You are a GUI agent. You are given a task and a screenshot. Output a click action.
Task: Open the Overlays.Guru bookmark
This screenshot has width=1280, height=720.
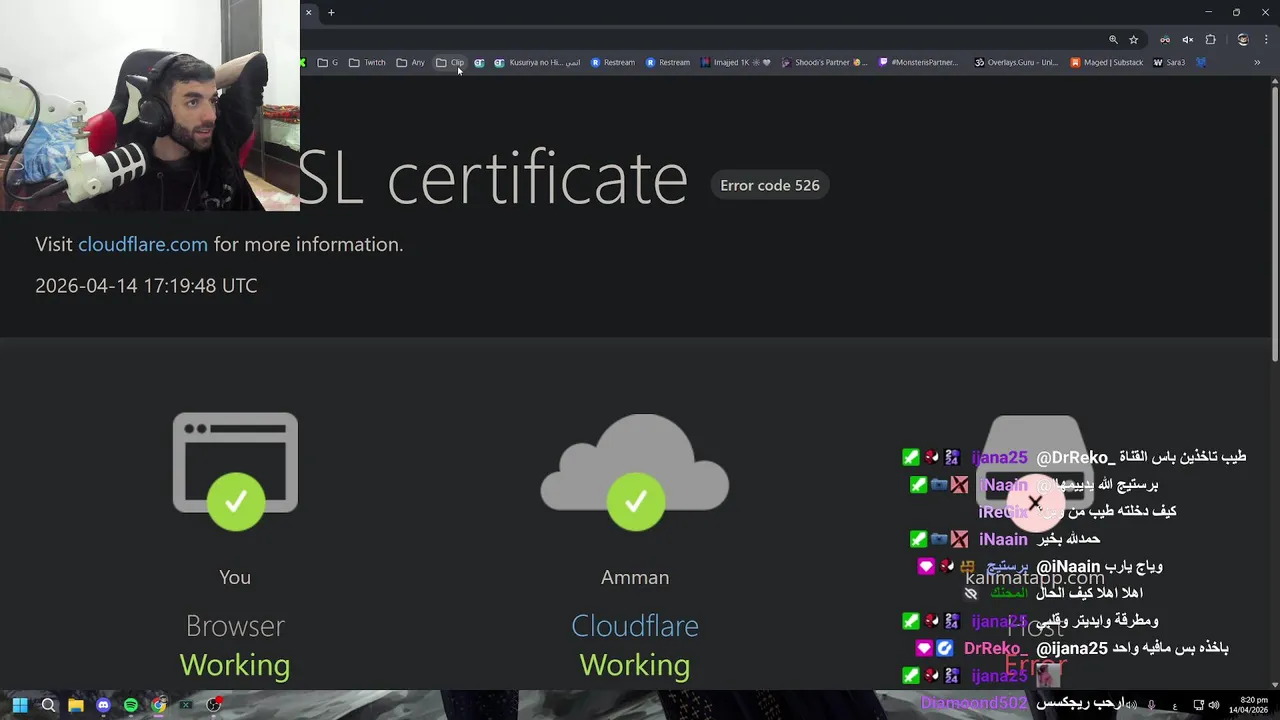[1015, 62]
